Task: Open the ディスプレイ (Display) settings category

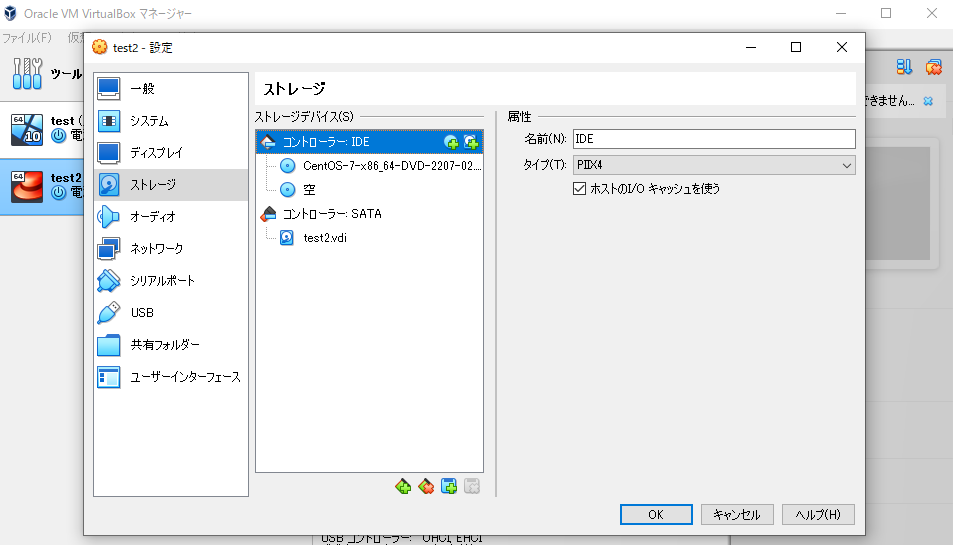Action: pos(171,153)
